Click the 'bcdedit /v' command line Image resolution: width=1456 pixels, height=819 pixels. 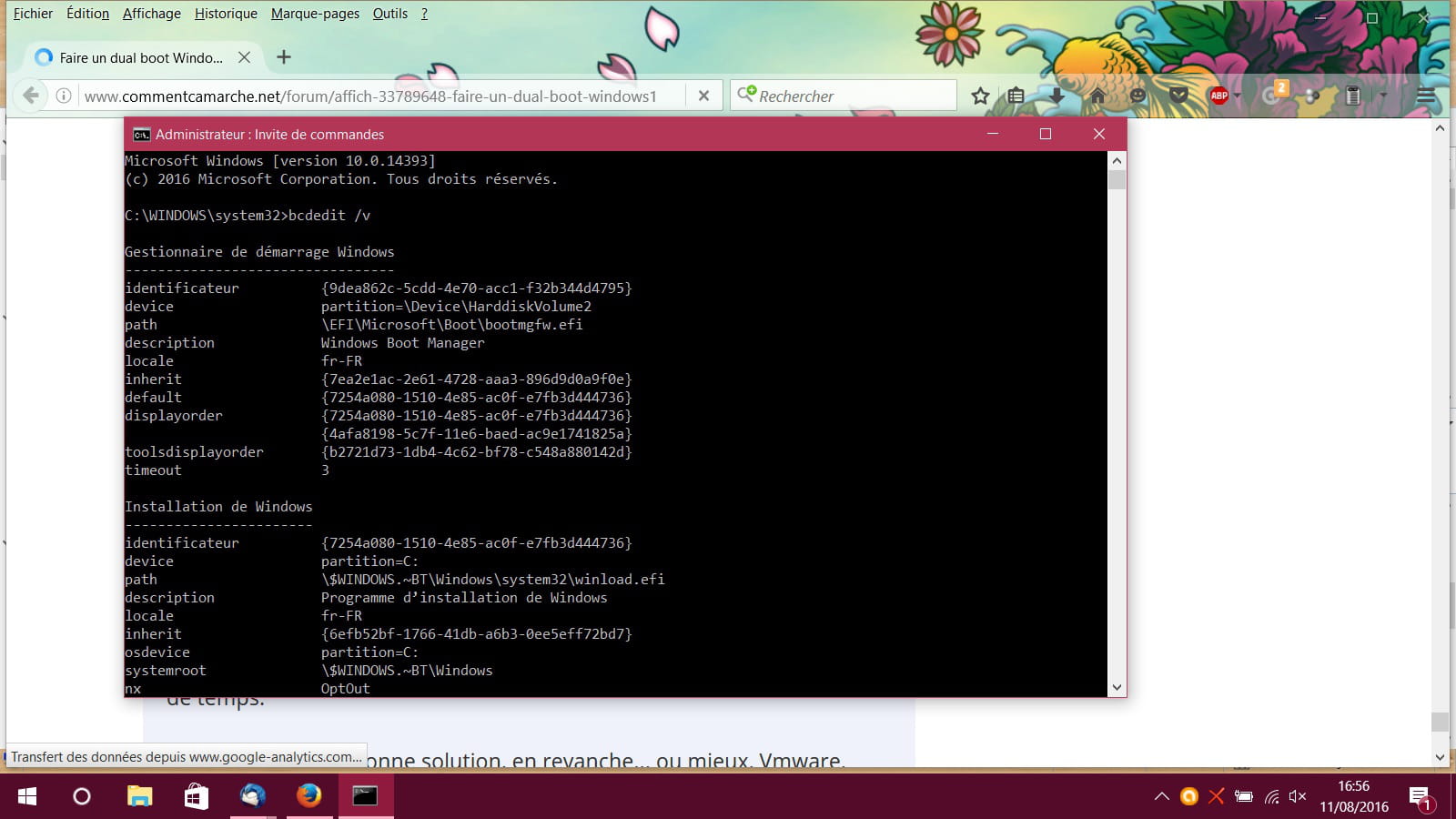tap(248, 216)
